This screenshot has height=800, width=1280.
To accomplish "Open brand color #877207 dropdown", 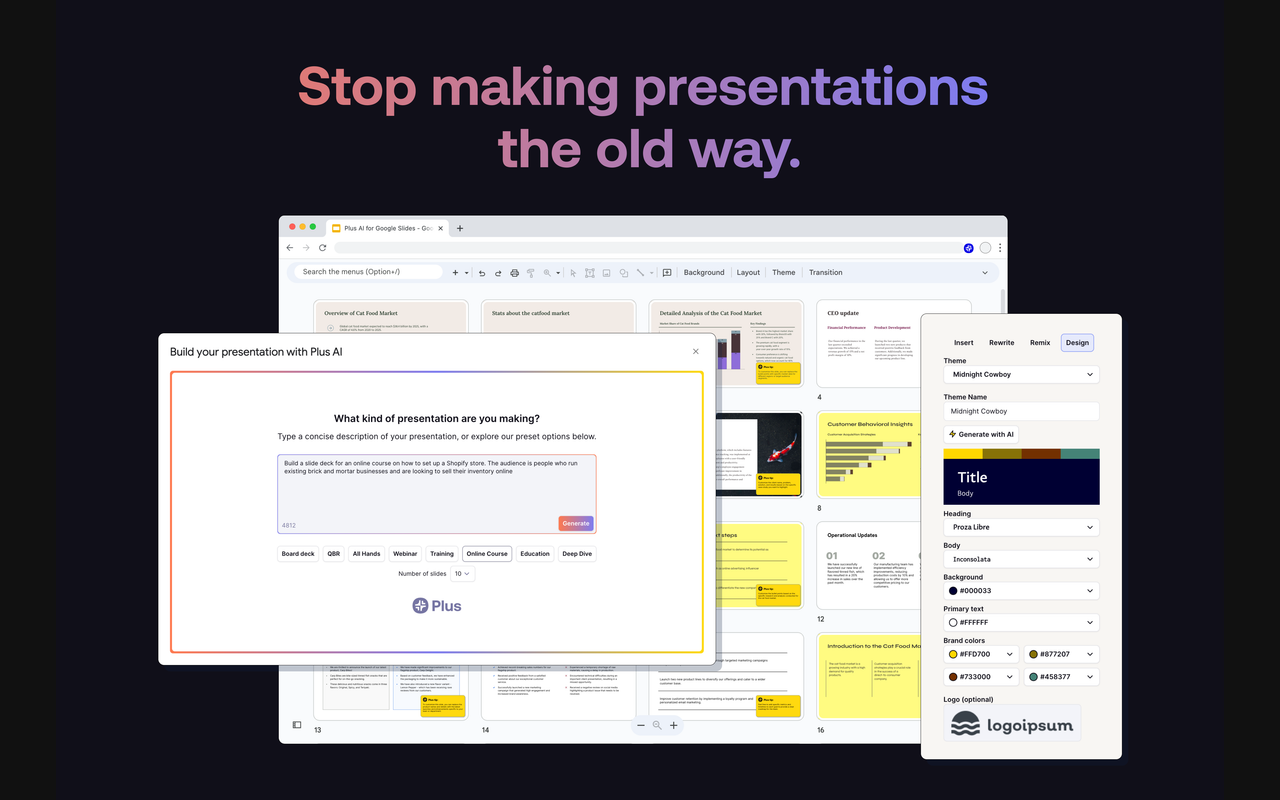I will tap(1062, 654).
